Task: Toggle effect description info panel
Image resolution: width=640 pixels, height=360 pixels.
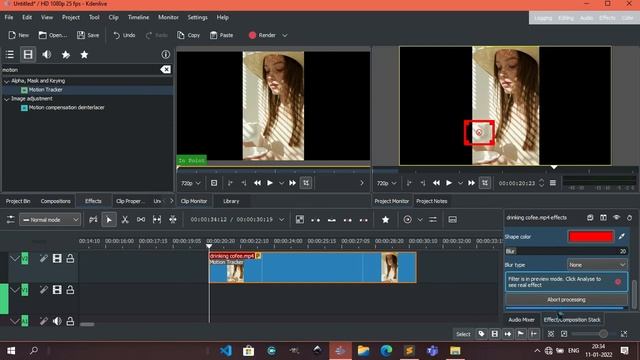Action: [x=165, y=54]
